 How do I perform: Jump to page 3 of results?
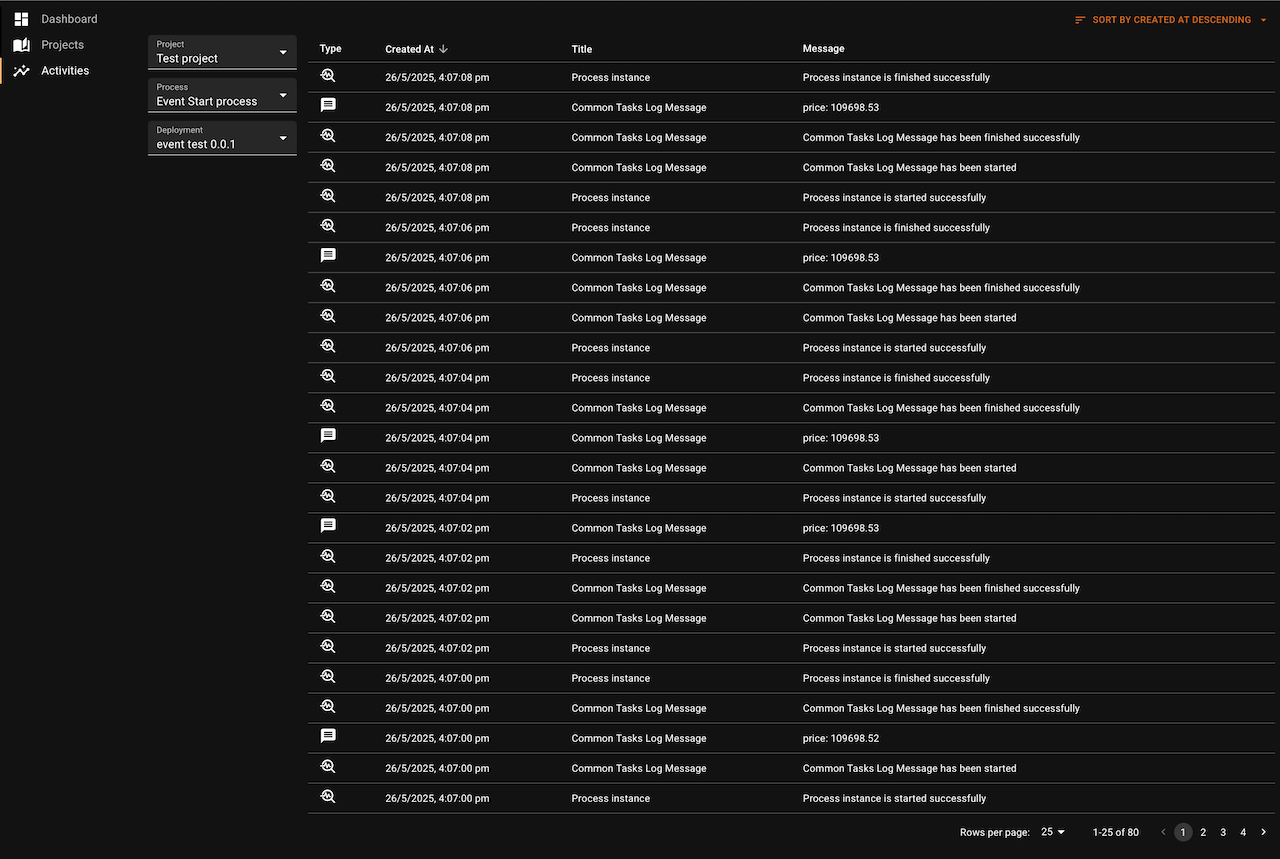point(1223,832)
